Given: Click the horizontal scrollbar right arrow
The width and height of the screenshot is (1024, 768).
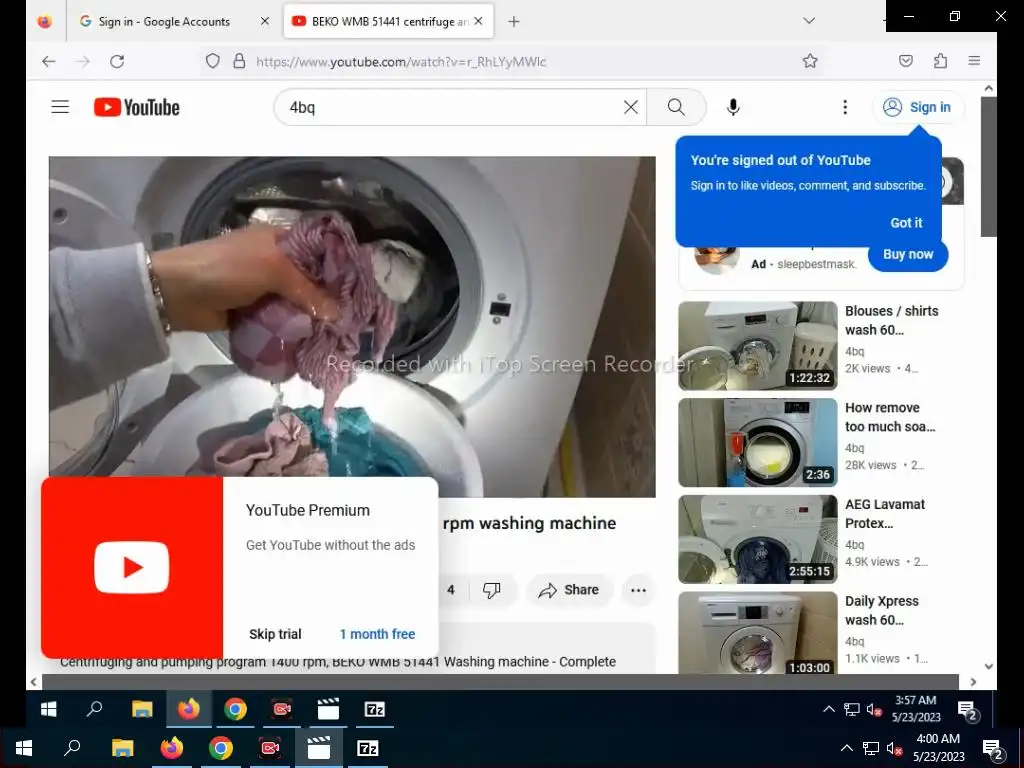Looking at the screenshot, I should point(973,682).
